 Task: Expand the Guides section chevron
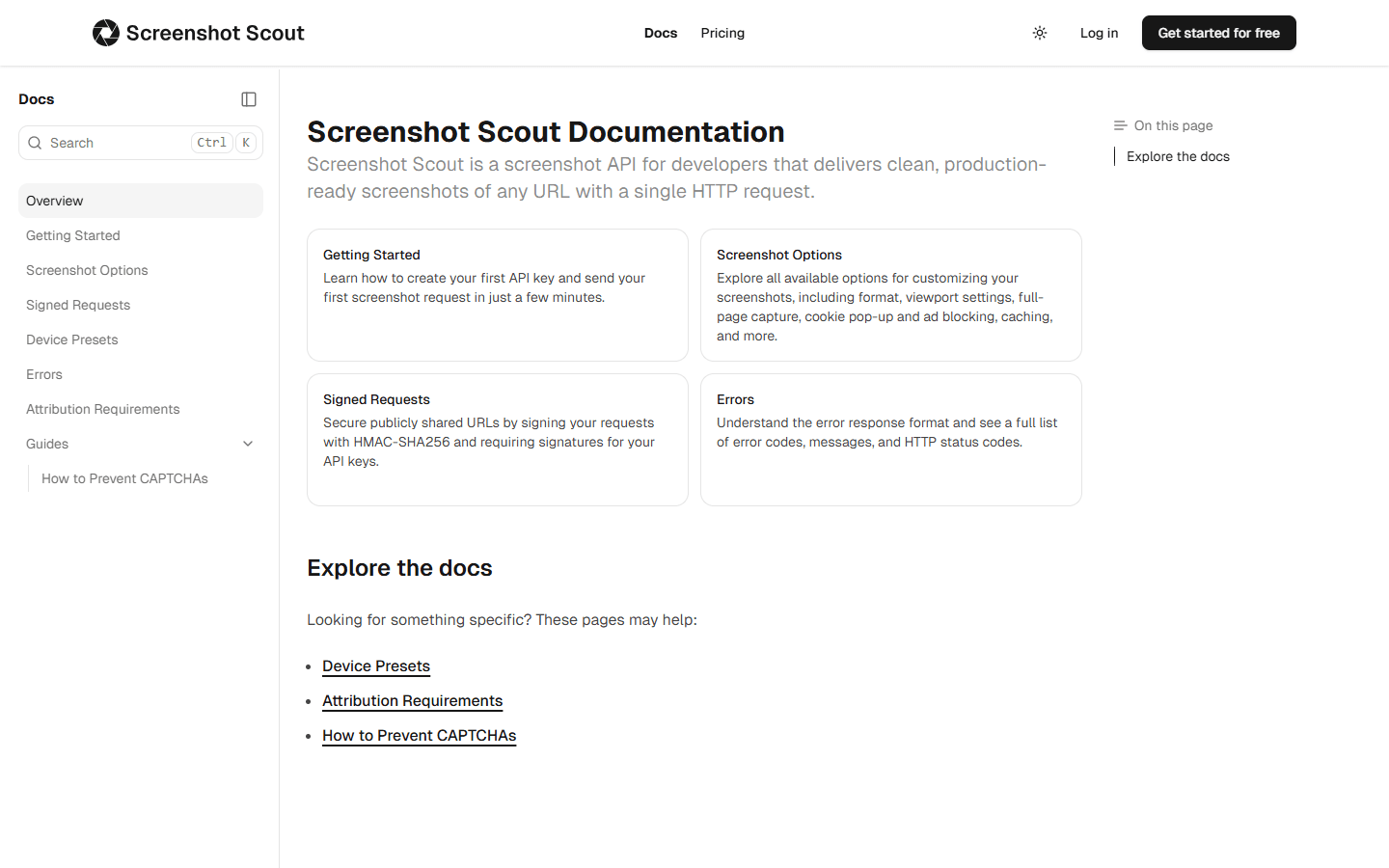point(248,444)
